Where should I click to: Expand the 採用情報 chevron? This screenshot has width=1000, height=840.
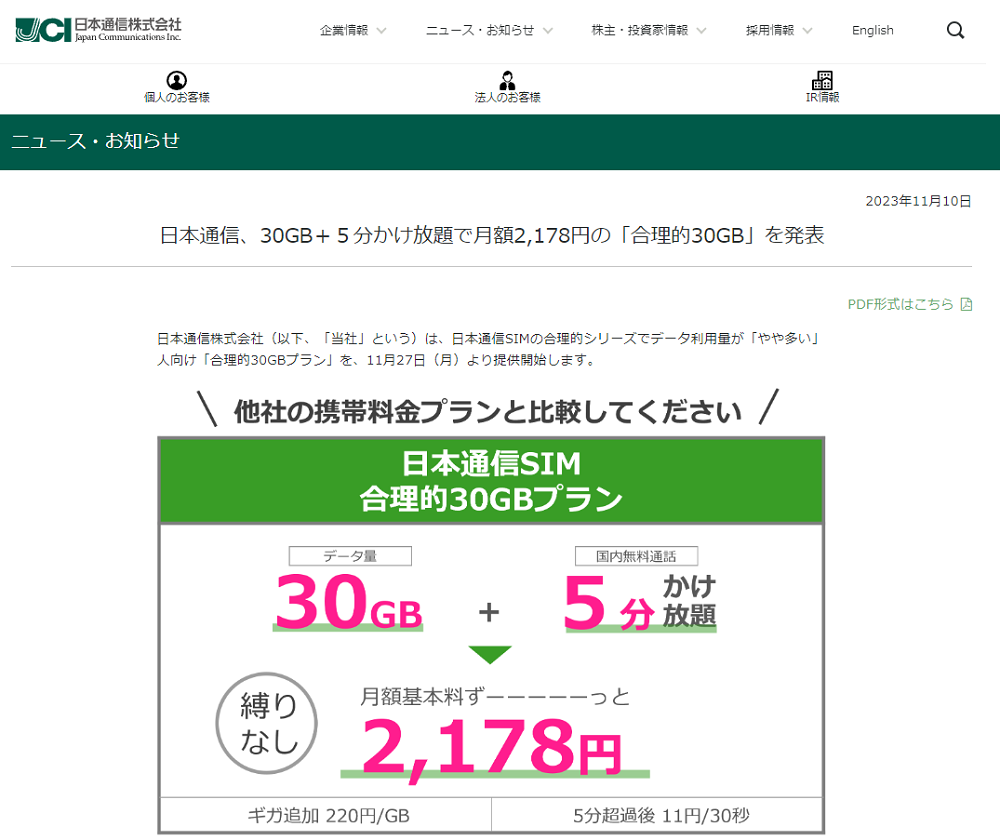coord(807,31)
